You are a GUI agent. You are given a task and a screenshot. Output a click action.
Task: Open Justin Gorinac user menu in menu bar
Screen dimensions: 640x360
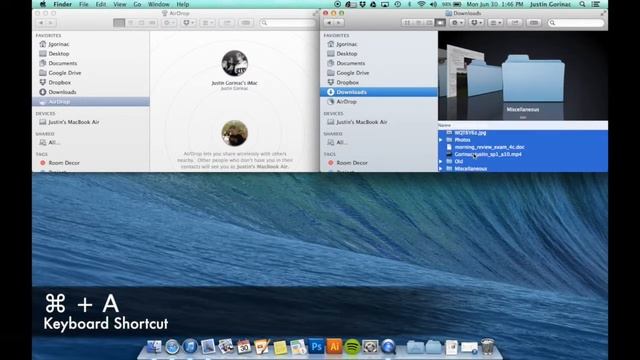(x=550, y=4)
